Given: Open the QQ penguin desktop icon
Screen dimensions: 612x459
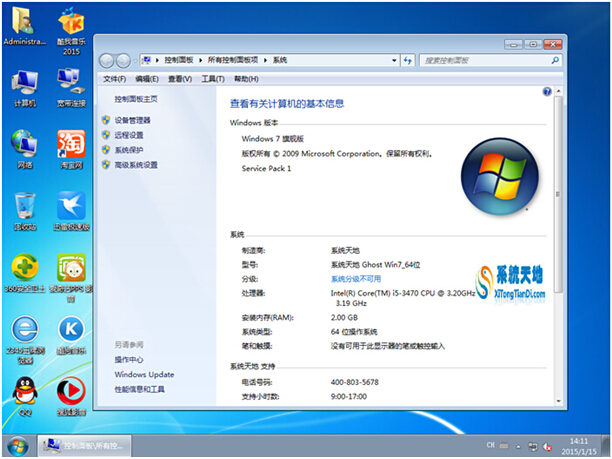Looking at the screenshot, I should point(25,391).
